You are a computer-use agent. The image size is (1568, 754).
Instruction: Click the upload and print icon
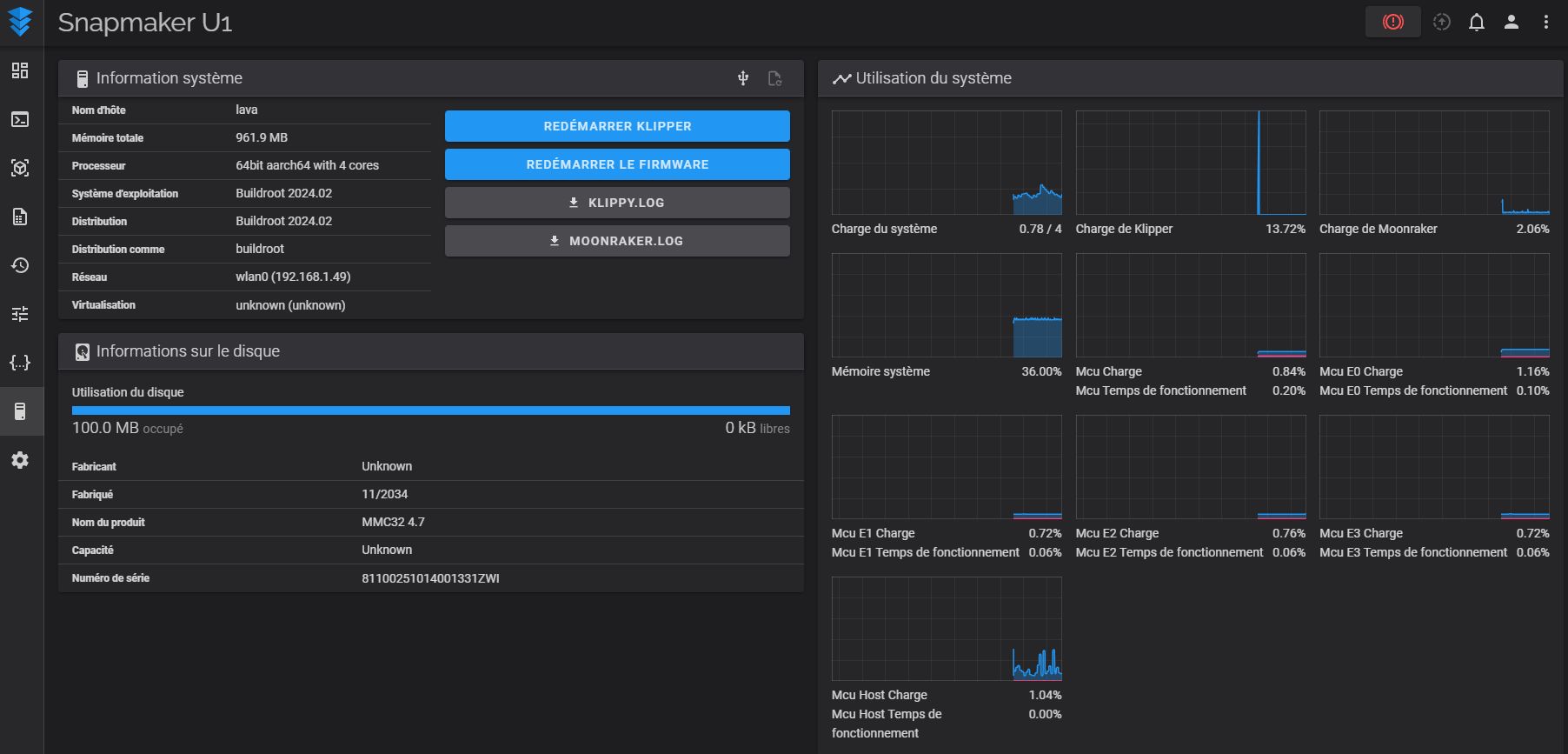1441,23
